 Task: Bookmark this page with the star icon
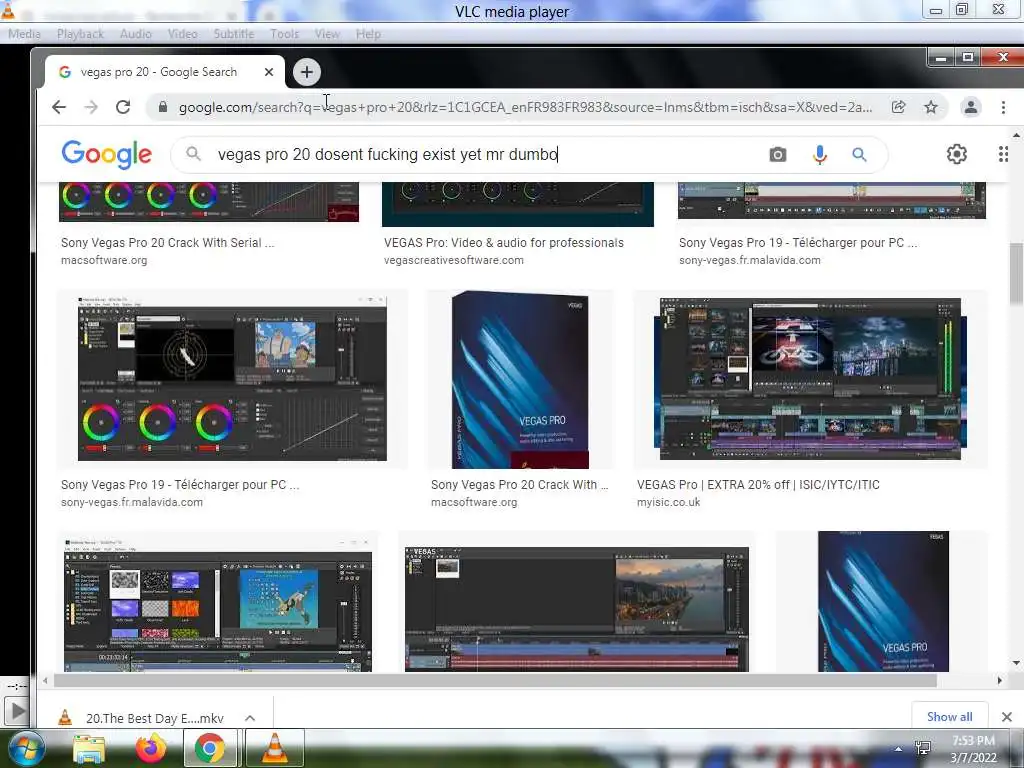click(x=931, y=107)
